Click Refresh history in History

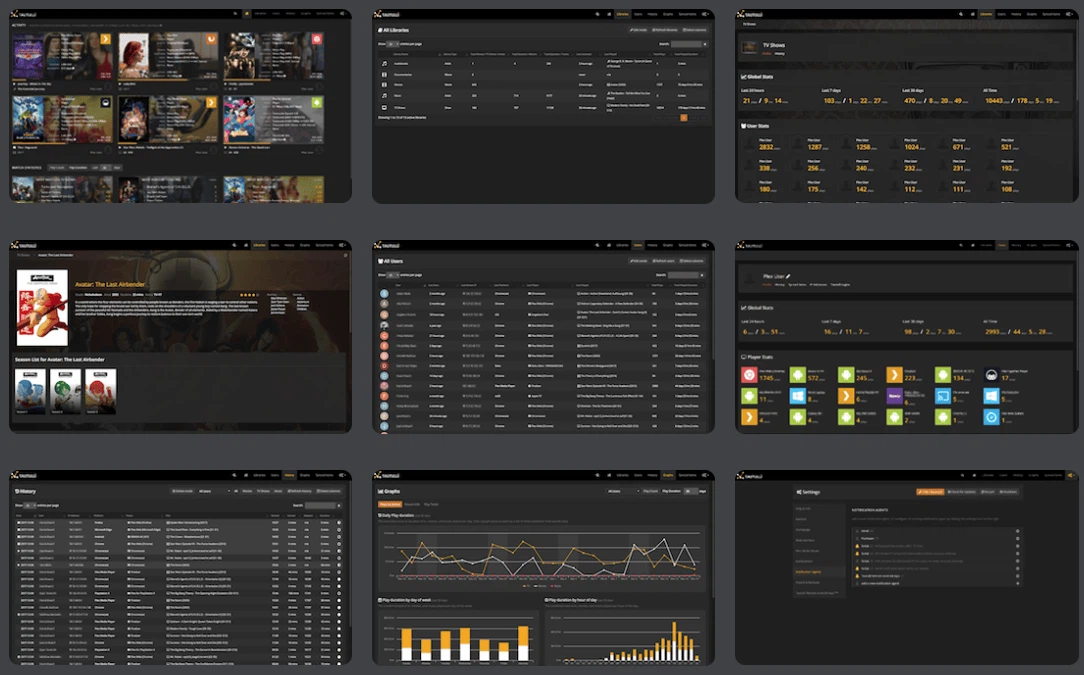[x=300, y=491]
